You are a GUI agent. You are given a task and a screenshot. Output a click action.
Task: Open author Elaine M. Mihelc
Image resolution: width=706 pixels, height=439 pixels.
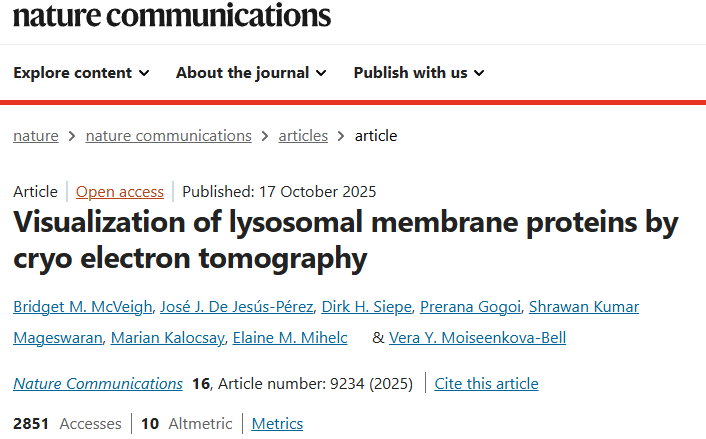click(290, 338)
